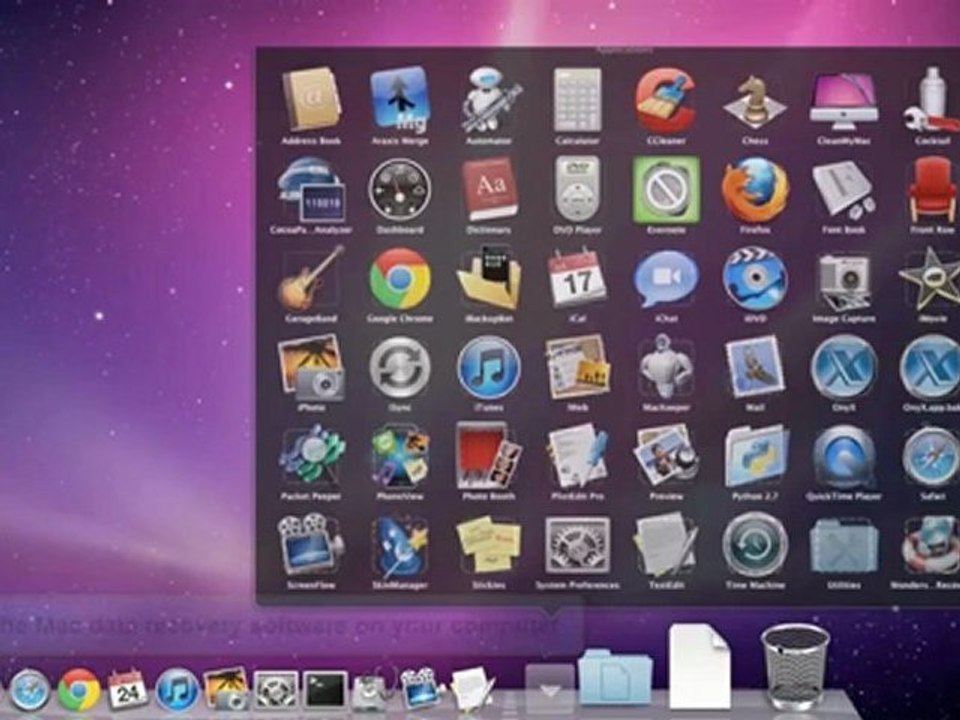The width and height of the screenshot is (960, 720).
Task: Open System Preferences in the Applications stack
Action: point(577,546)
